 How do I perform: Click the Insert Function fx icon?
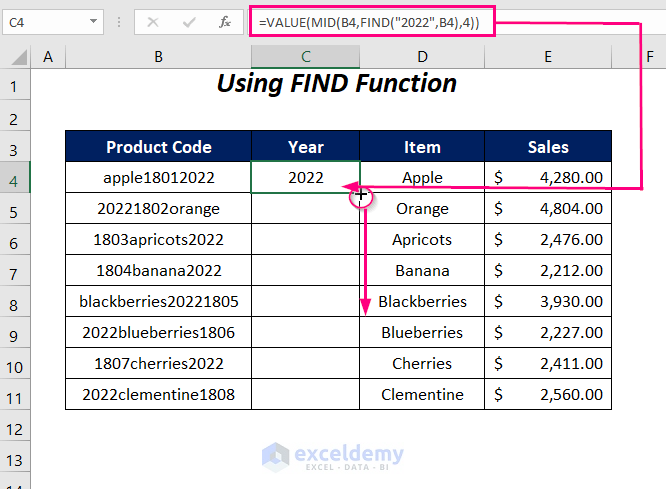coord(225,21)
